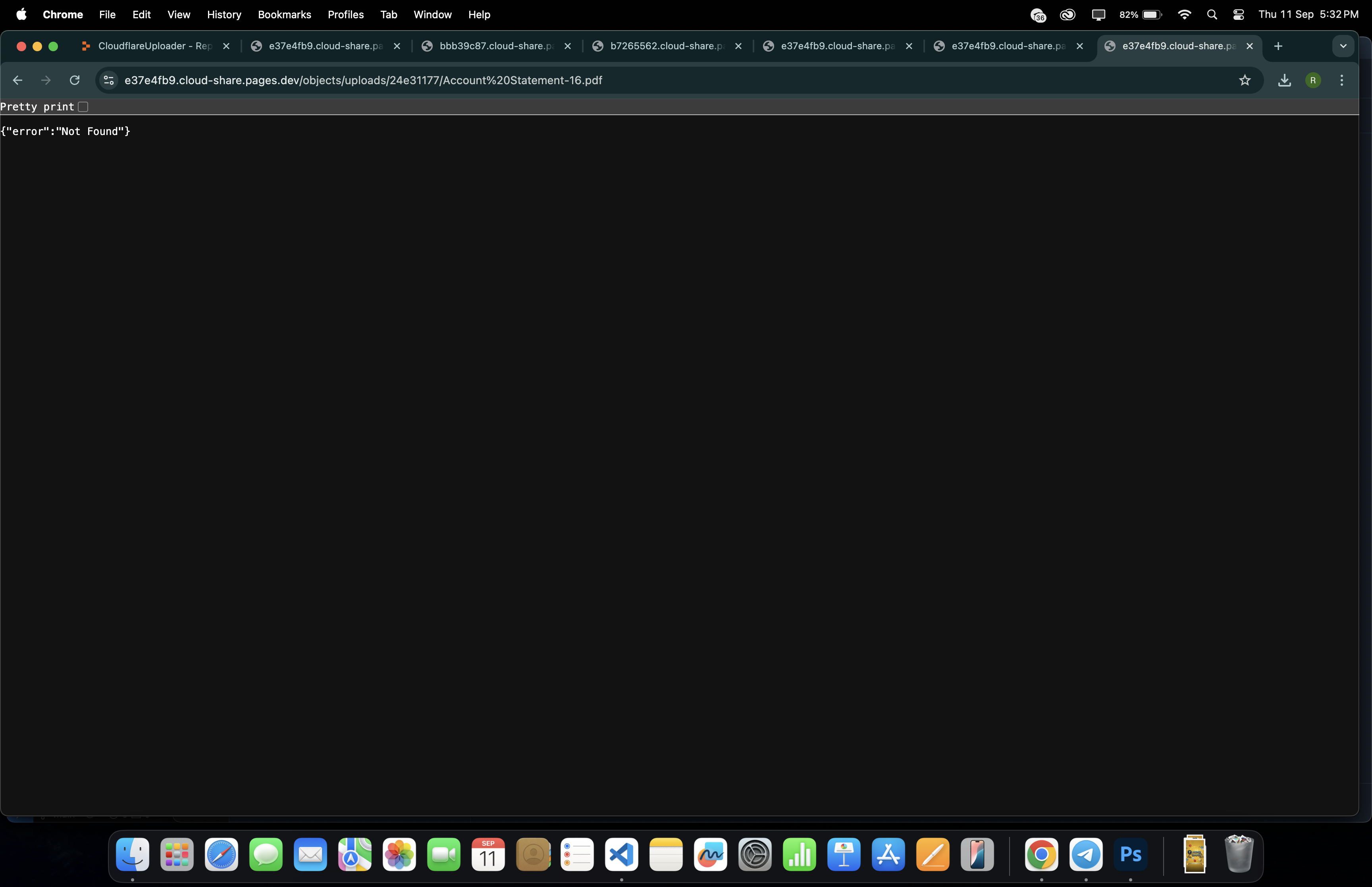The image size is (1372, 887).
Task: Open Keynote from the Dock
Action: coord(844,854)
